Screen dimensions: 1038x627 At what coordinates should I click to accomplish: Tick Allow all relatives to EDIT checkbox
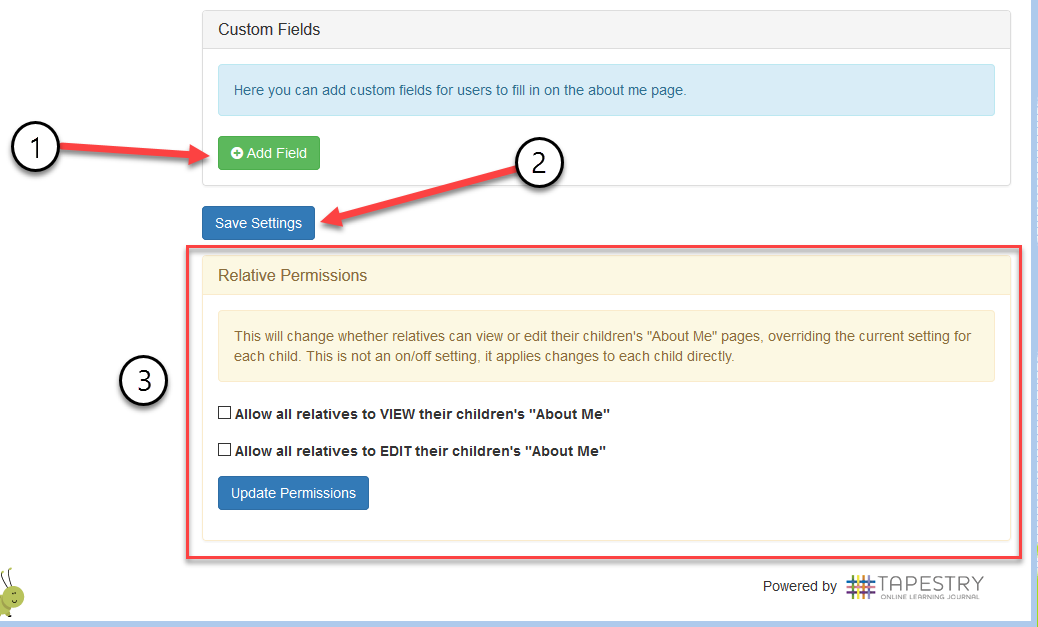(x=224, y=450)
